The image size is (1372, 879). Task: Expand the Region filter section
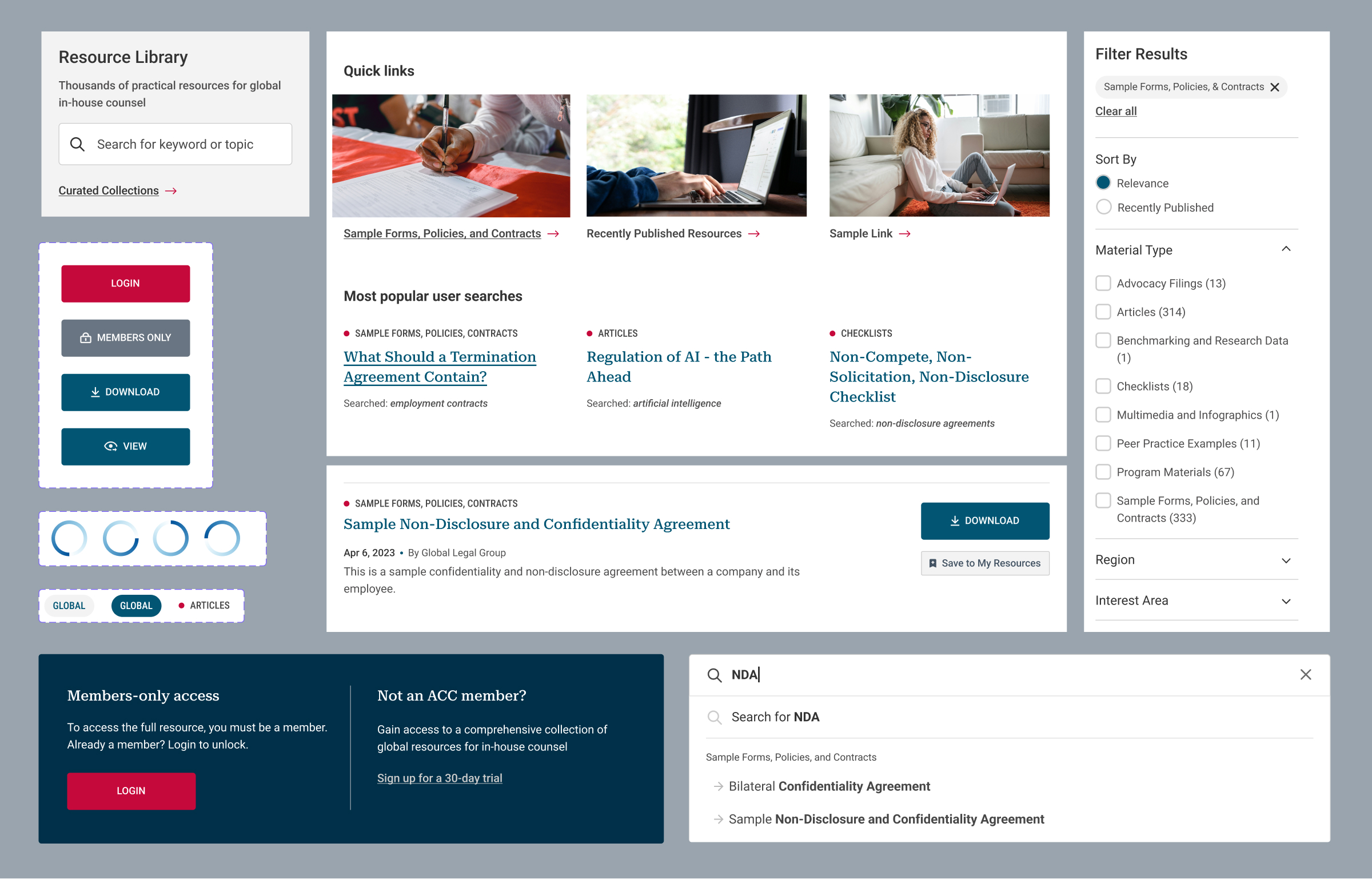tap(1289, 560)
